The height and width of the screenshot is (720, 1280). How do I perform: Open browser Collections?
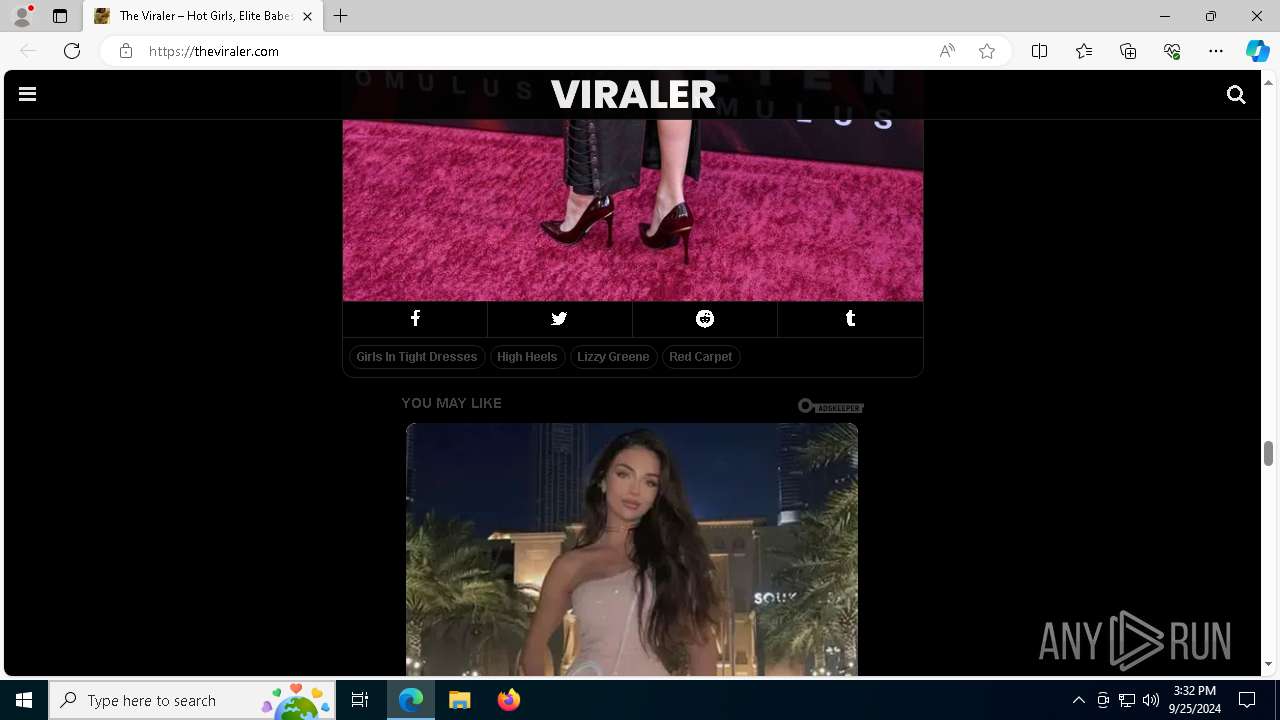tap(1128, 51)
